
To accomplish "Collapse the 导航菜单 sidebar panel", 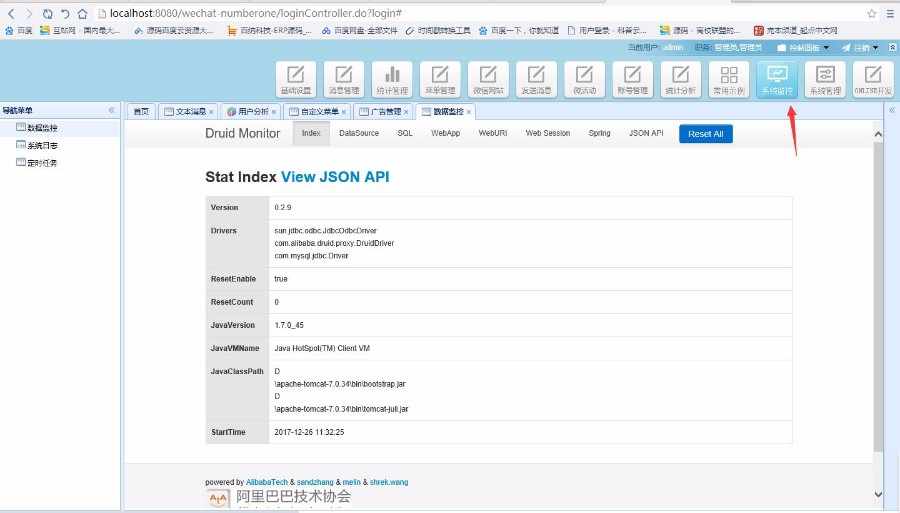I will (111, 110).
